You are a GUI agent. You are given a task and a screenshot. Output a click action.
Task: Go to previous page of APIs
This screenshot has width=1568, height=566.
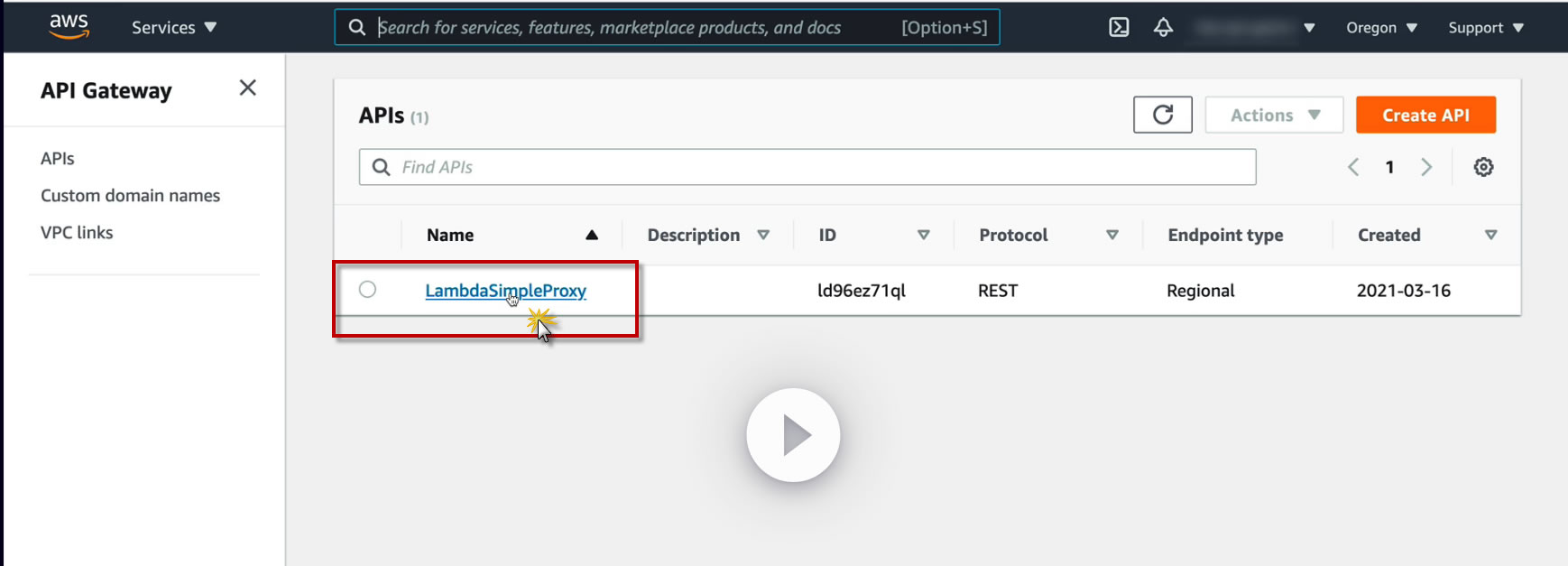pyautogui.click(x=1353, y=167)
